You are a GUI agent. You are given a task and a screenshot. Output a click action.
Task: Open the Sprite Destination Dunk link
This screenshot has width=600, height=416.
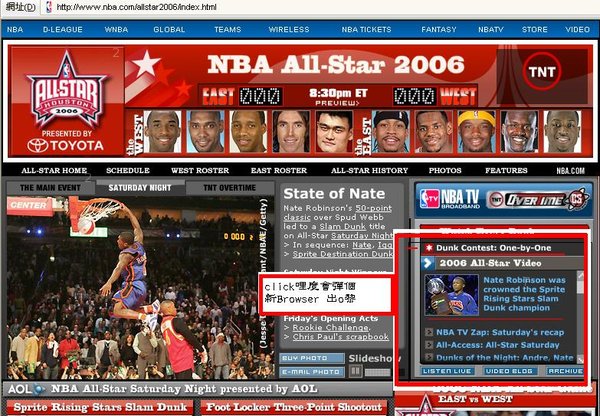coord(342,254)
